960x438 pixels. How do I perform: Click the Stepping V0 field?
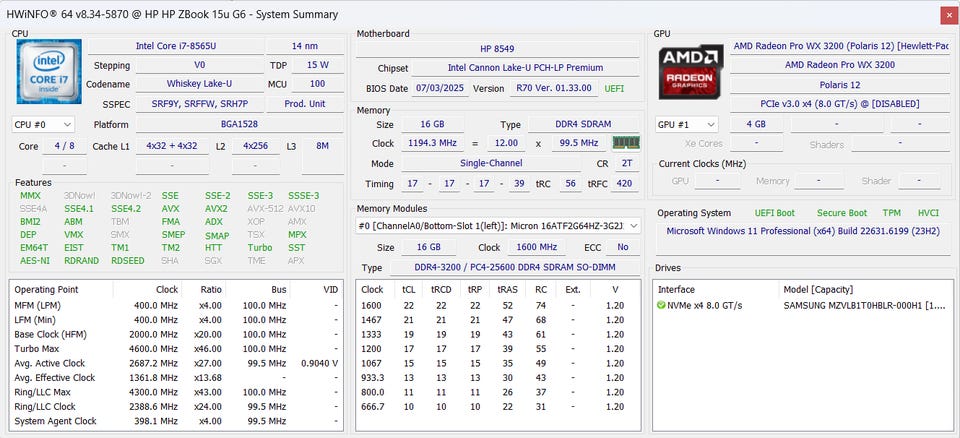tap(199, 65)
